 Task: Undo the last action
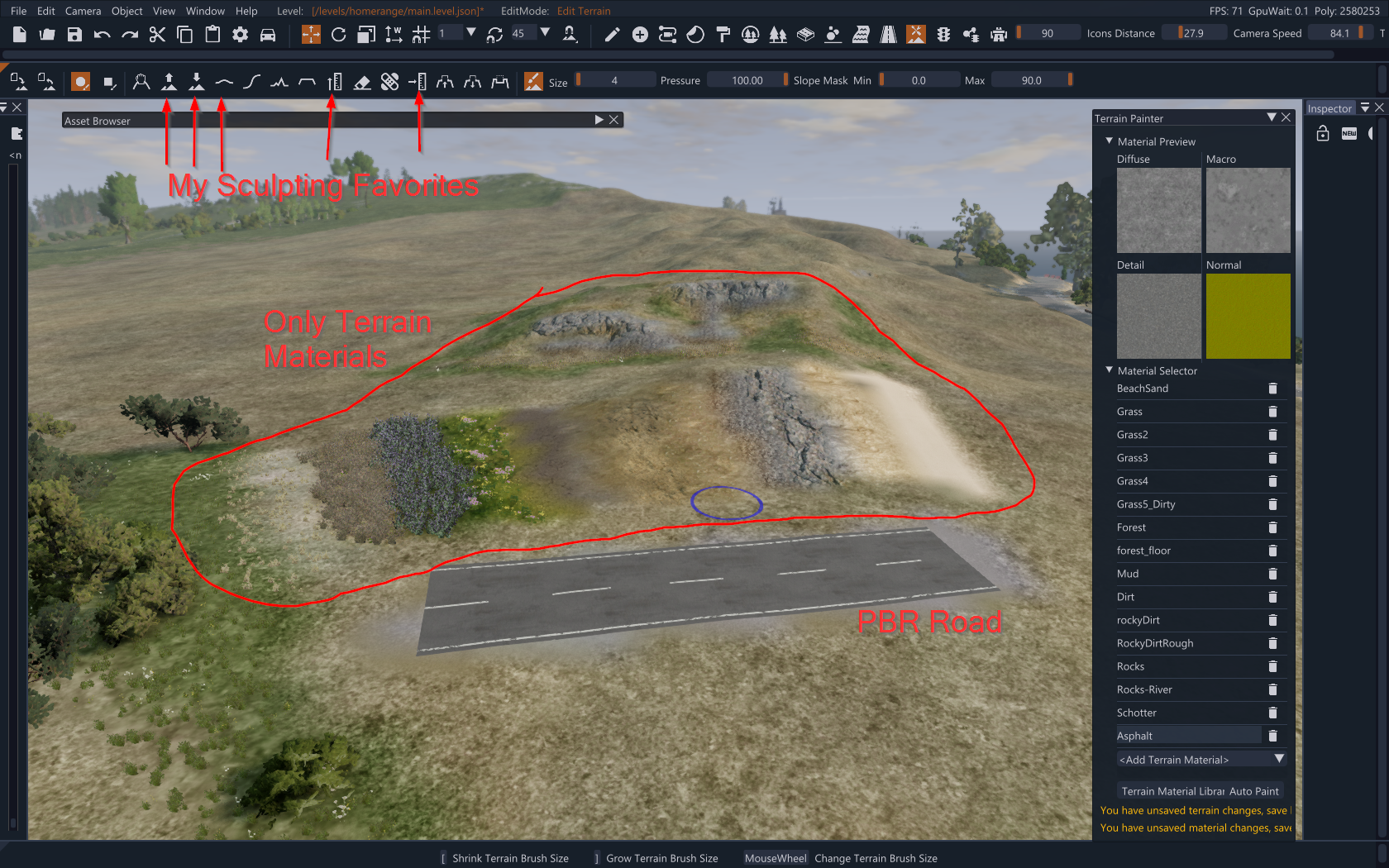[x=103, y=34]
